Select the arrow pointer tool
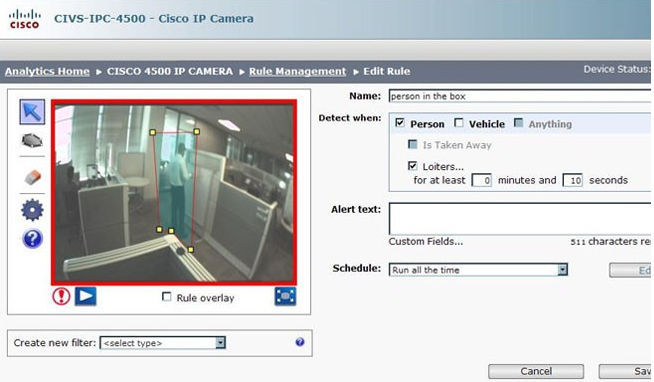654x382 pixels. (32, 112)
